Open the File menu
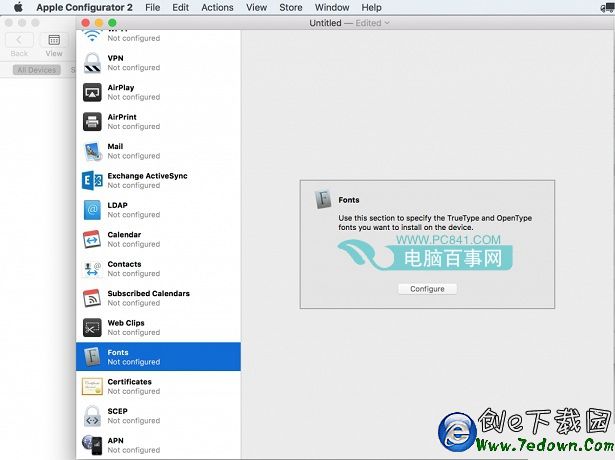The image size is (615, 460). coord(153,7)
